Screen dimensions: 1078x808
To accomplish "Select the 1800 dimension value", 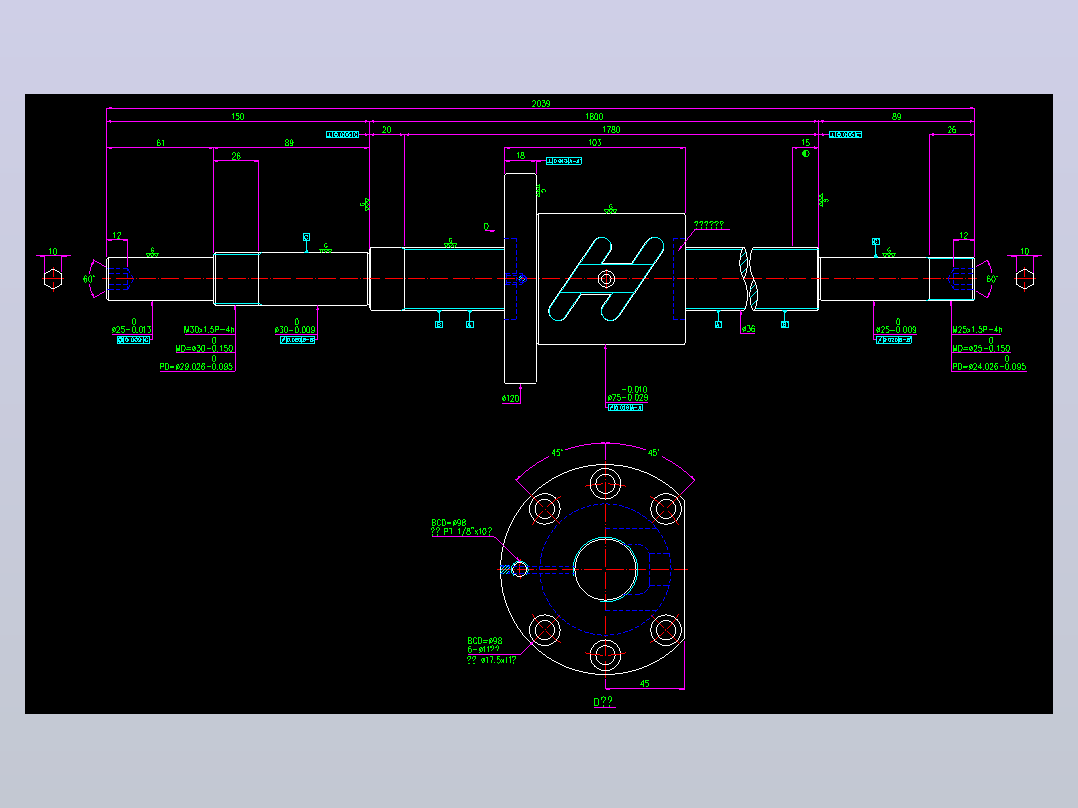I will coord(594,117).
